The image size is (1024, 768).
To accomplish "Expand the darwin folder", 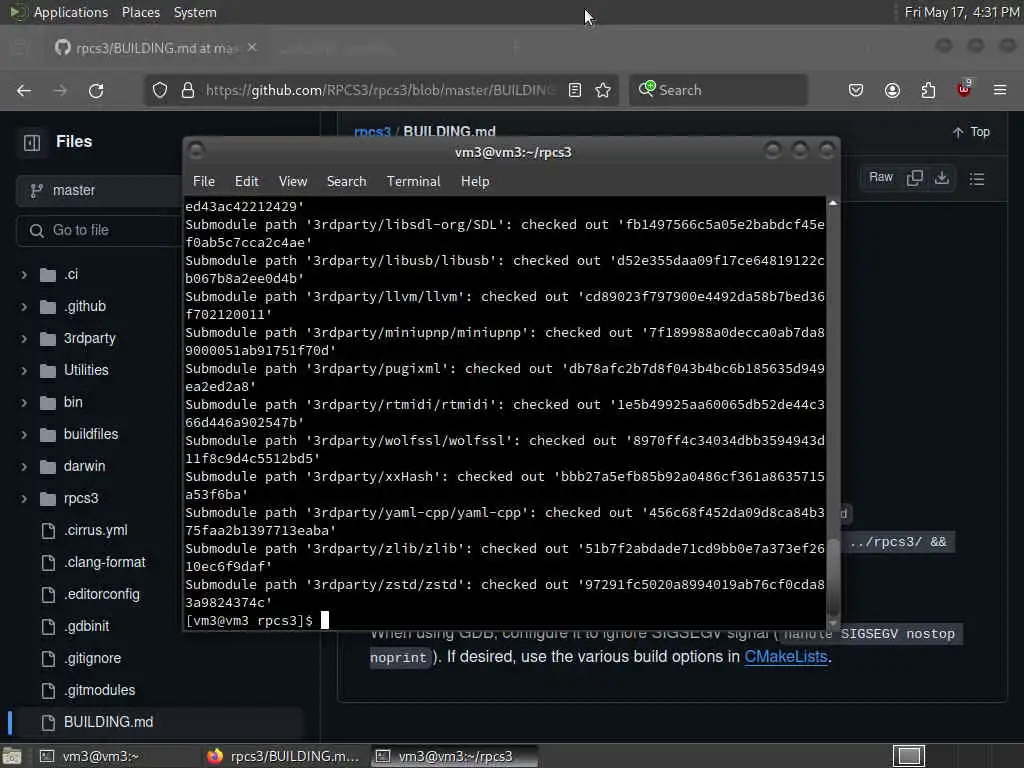I will coord(24,467).
